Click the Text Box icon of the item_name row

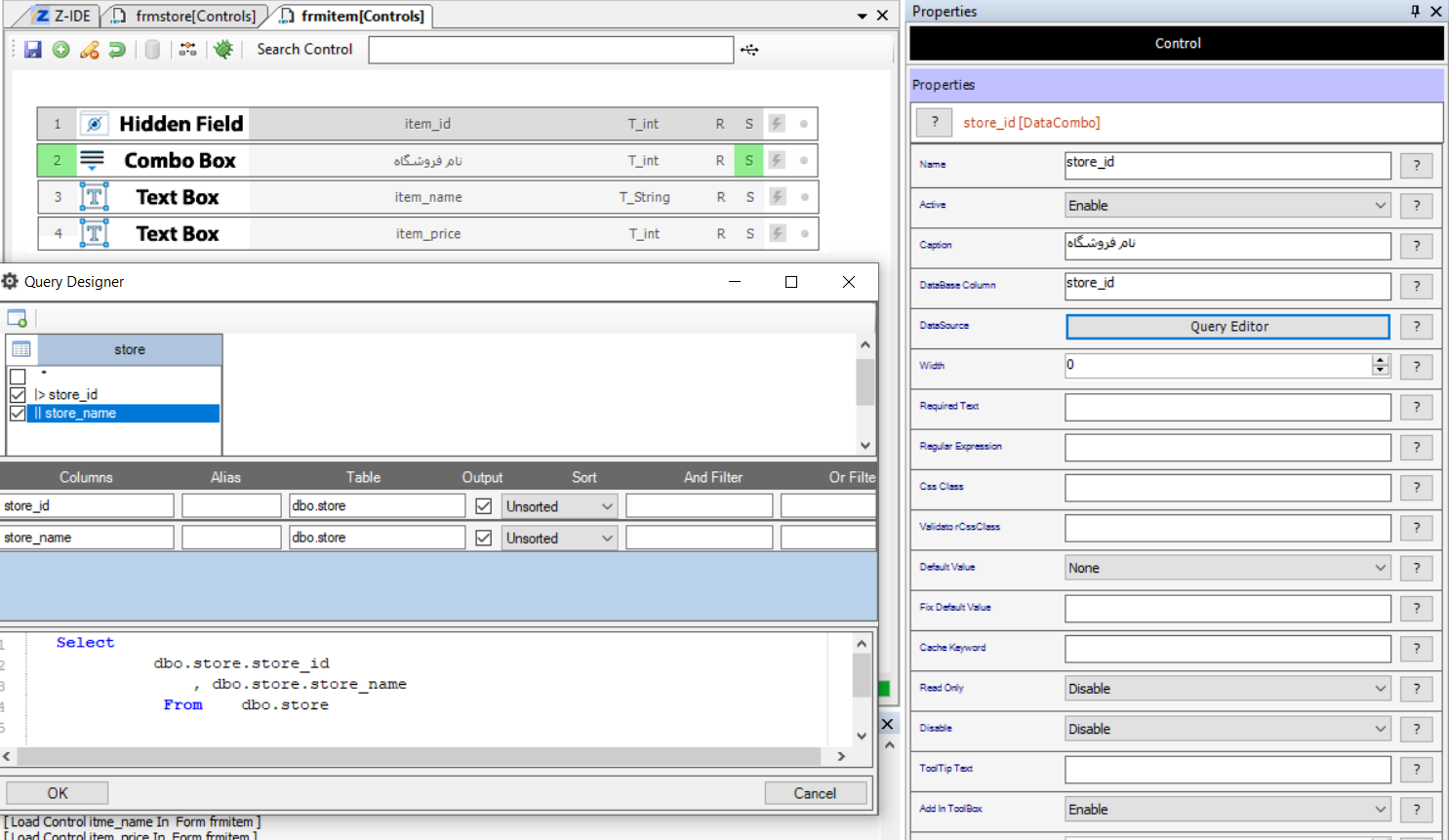tap(94, 197)
